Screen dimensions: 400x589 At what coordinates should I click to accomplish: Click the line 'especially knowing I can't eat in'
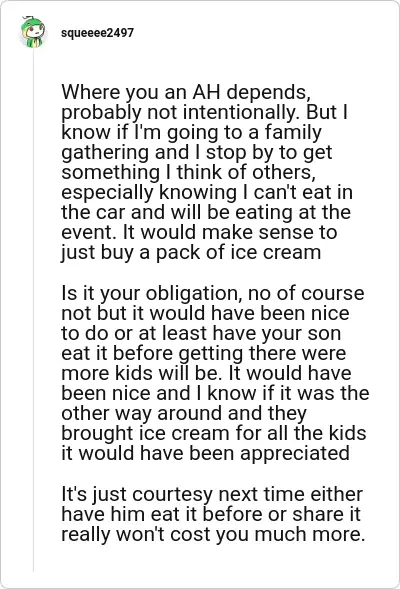[x=207, y=192]
